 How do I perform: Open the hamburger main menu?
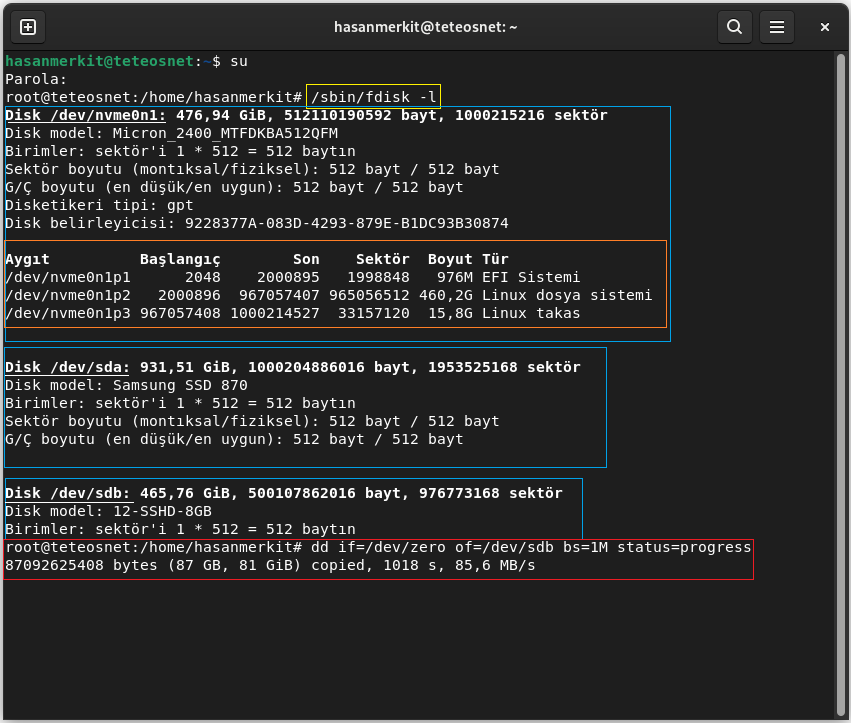click(777, 27)
